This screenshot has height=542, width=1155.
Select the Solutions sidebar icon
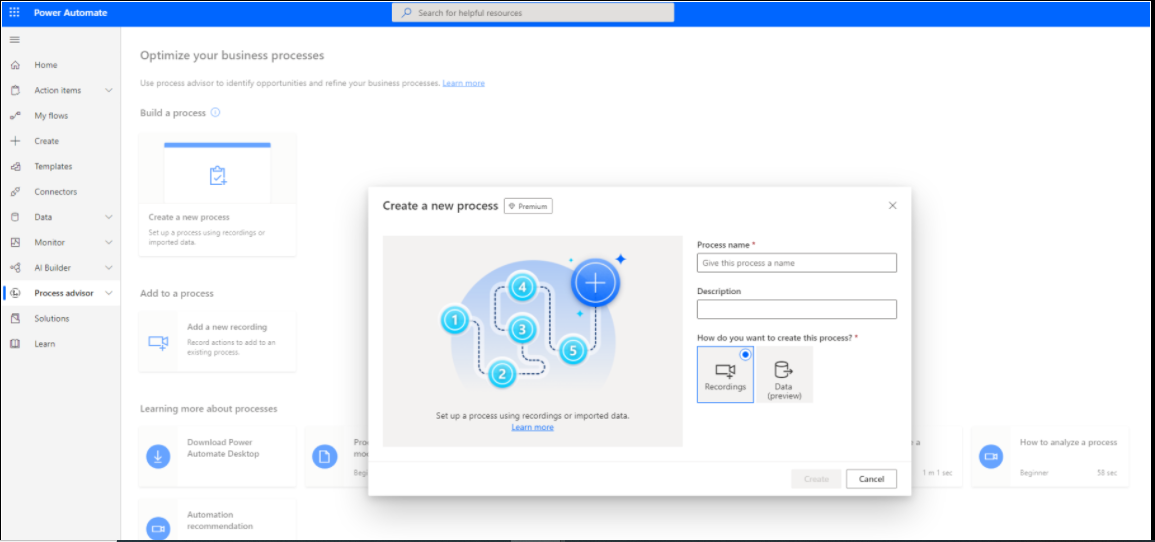tap(15, 319)
